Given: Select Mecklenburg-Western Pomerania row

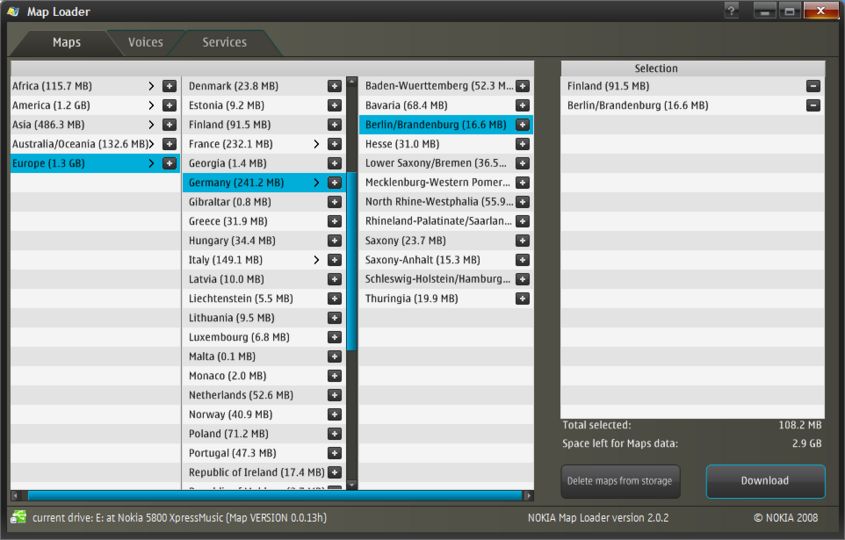Looking at the screenshot, I should click(446, 183).
